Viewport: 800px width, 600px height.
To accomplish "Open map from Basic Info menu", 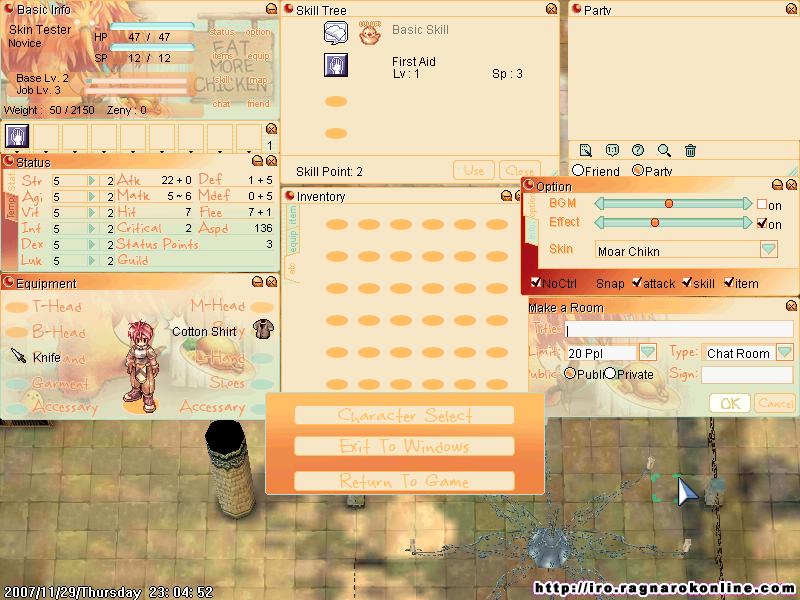I will coord(258,80).
